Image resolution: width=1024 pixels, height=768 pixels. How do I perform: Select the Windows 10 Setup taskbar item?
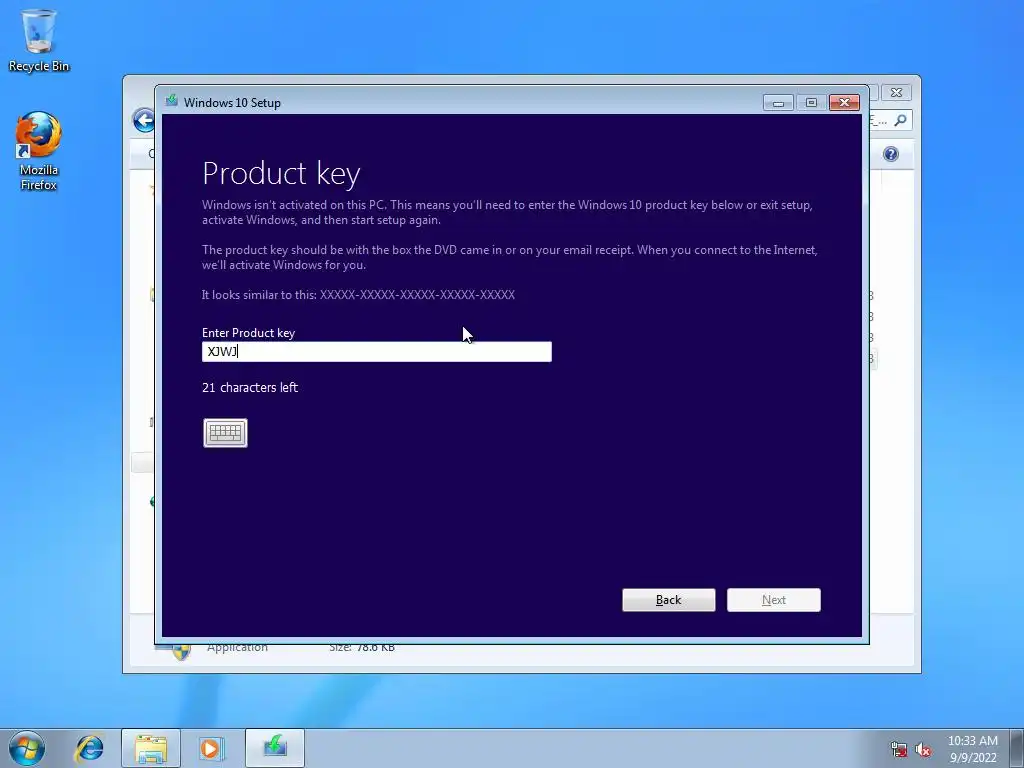click(275, 748)
